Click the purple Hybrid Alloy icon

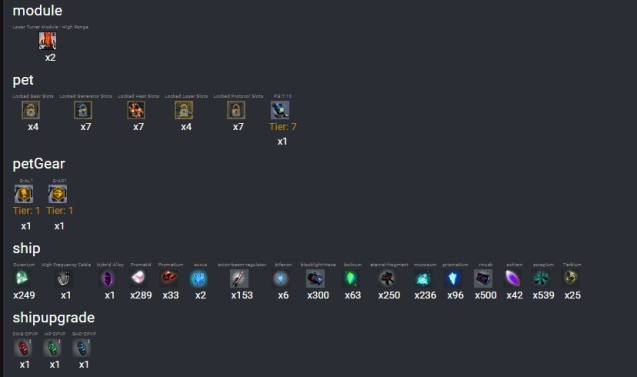[108, 278]
